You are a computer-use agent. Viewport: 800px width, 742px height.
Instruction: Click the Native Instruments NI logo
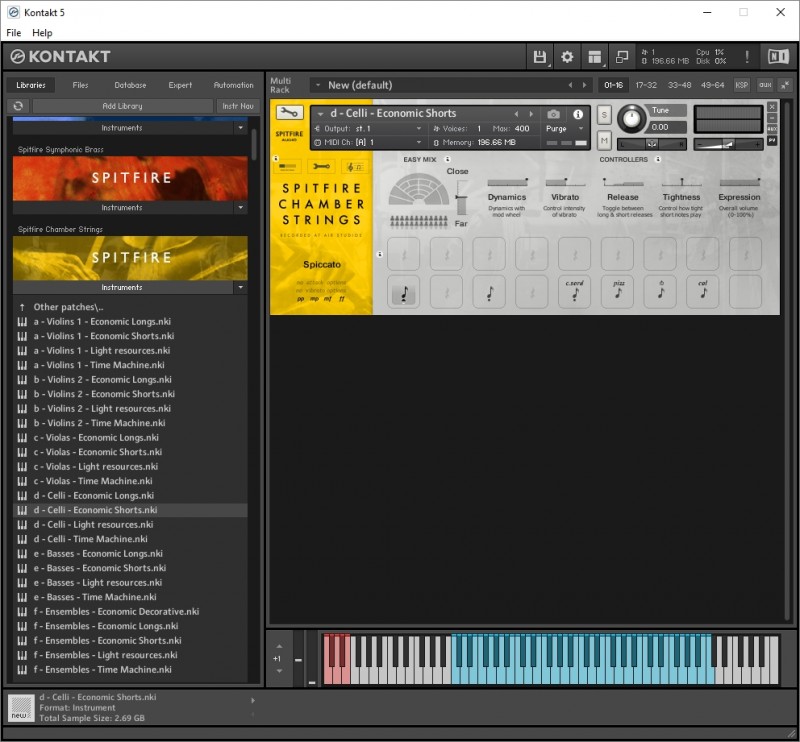tap(778, 57)
